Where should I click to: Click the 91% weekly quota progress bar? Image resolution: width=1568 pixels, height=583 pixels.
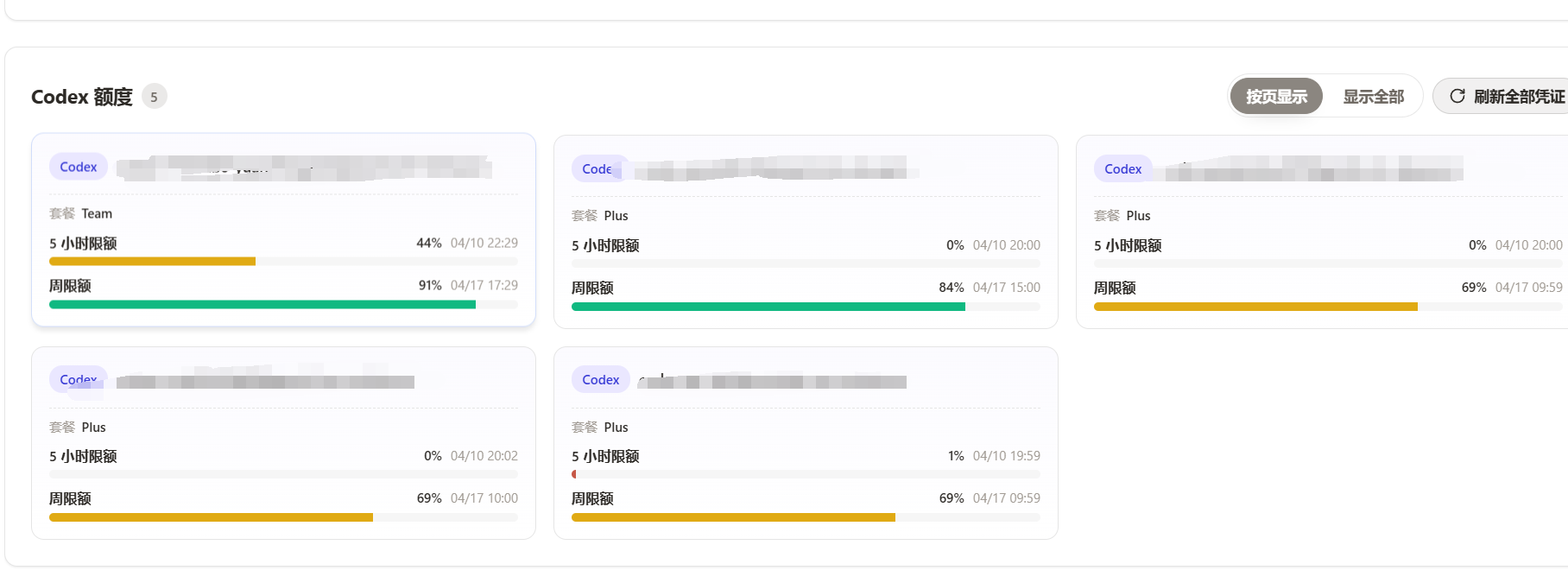(x=283, y=304)
